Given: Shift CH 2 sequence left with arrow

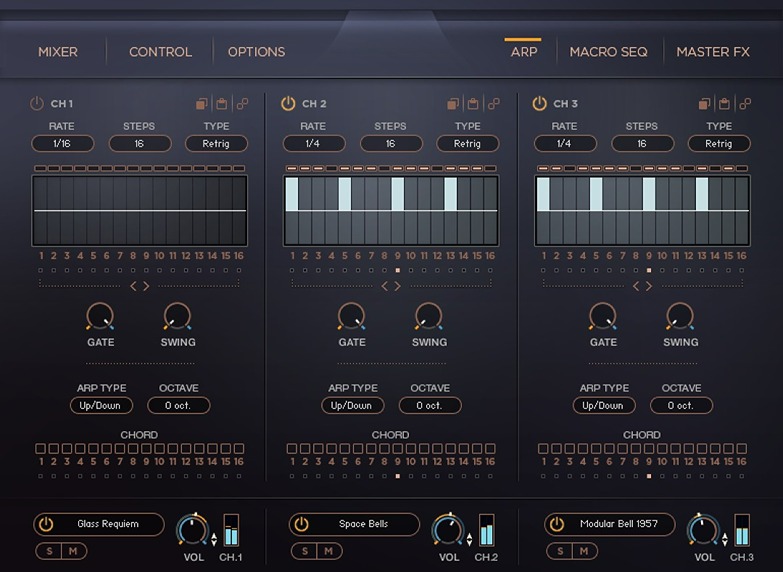Looking at the screenshot, I should 385,286.
